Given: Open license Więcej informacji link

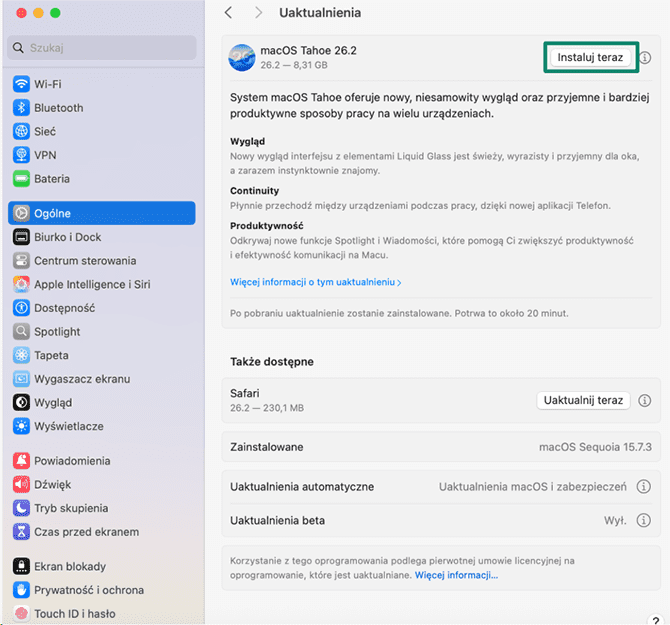Looking at the screenshot, I should (456, 575).
